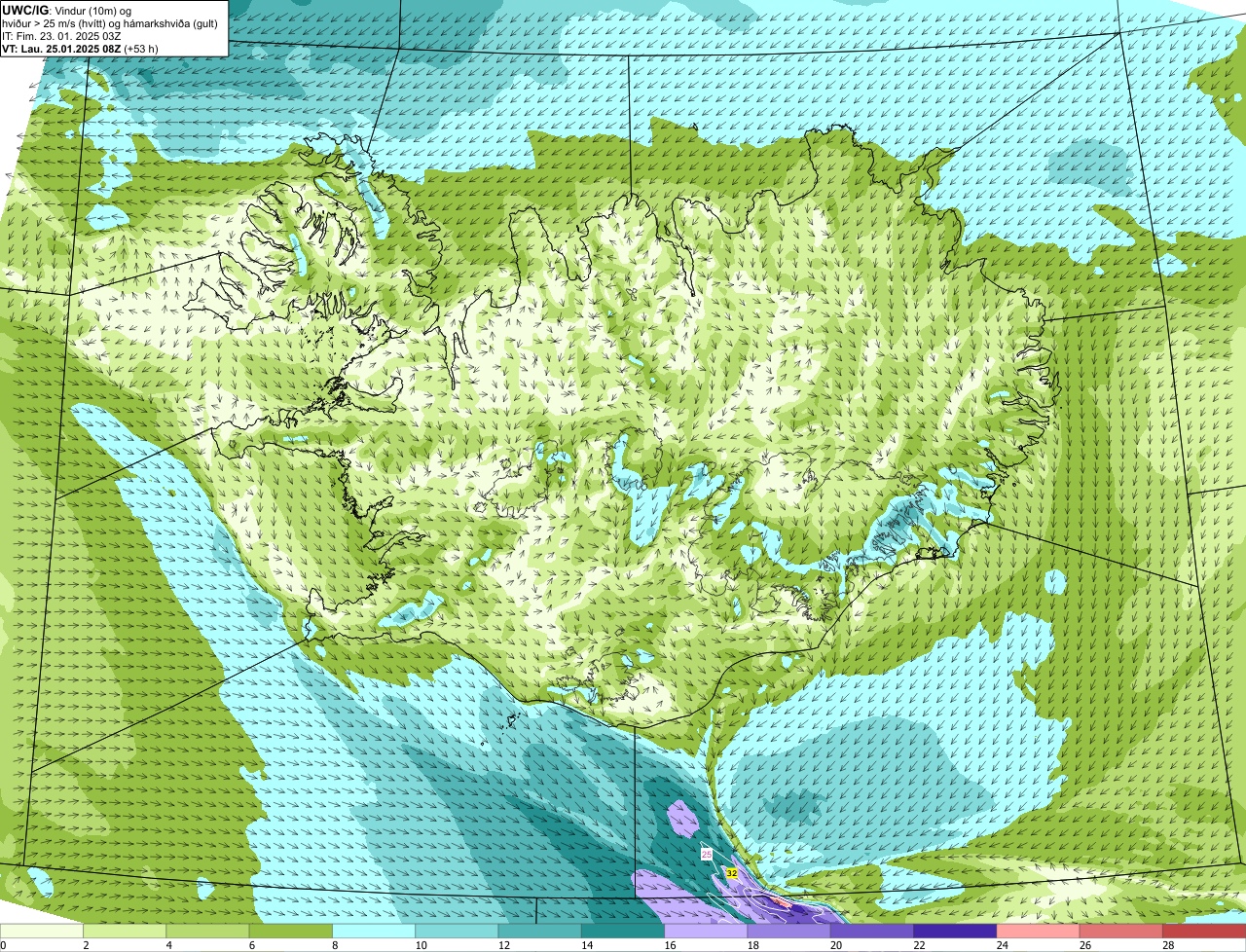
Task: Click the 14–16 m/s dark teal swatch
Action: point(623,932)
